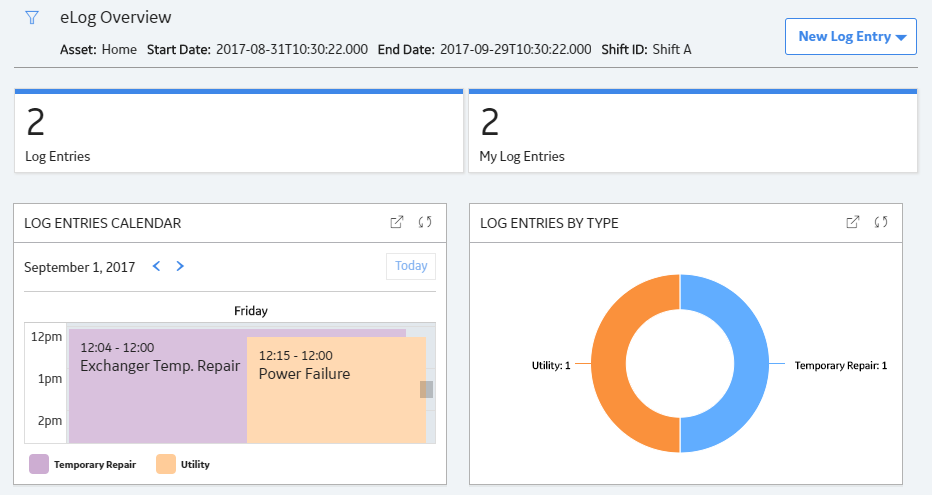Click the Temporary Repair: 1 chart label
The image size is (932, 495).
[x=840, y=365]
